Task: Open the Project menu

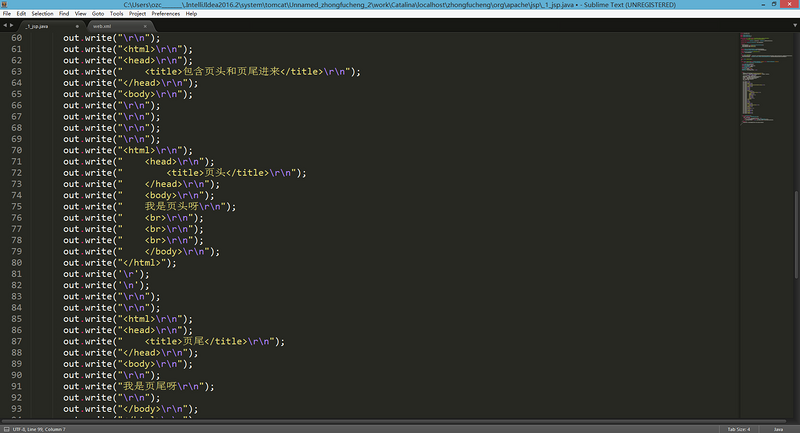Action: tap(137, 14)
